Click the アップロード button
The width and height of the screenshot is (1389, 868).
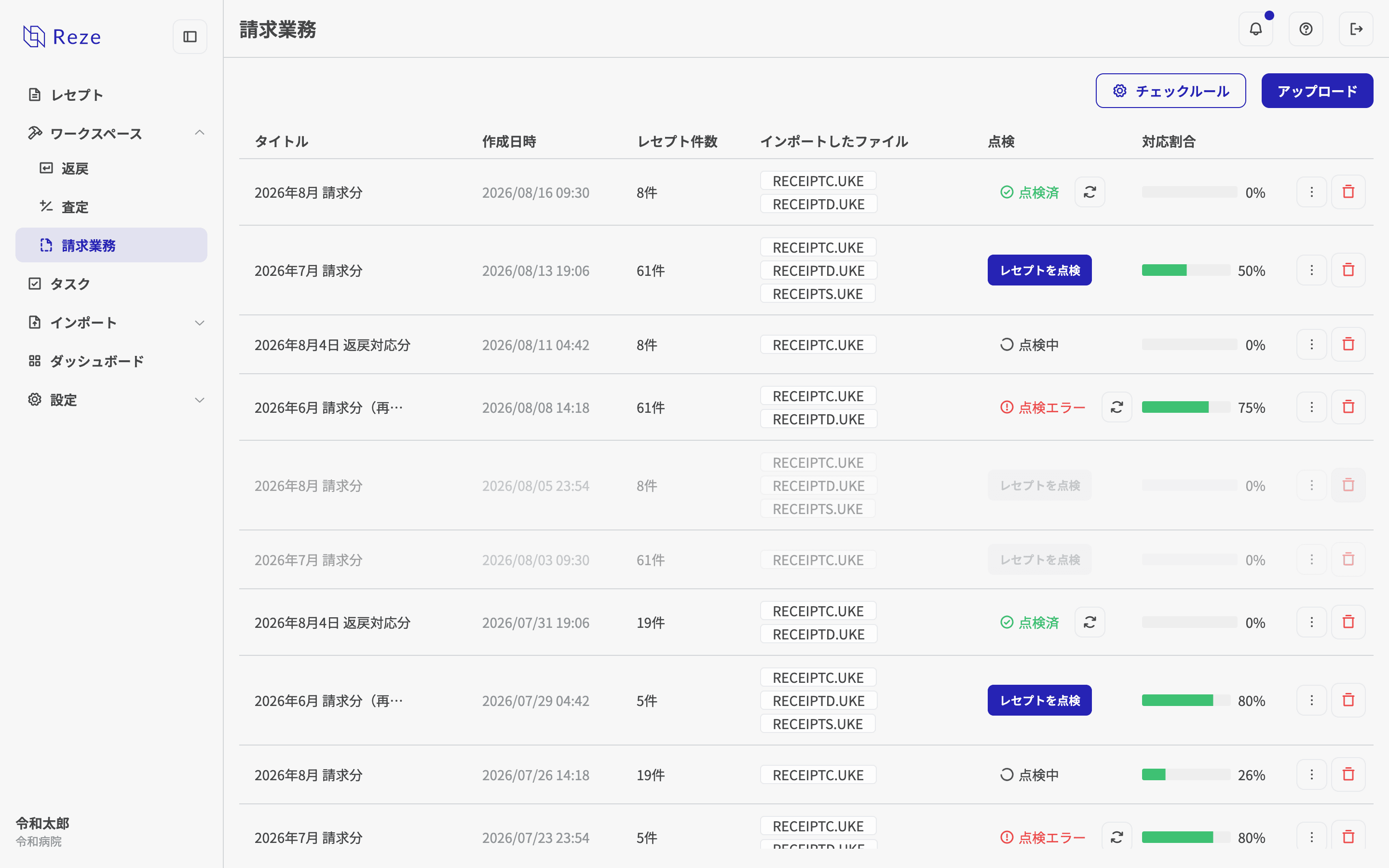click(1317, 91)
